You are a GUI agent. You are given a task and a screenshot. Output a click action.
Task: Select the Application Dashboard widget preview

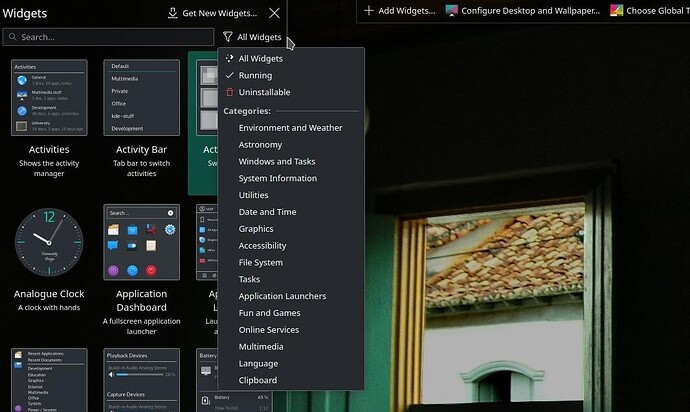pyautogui.click(x=141, y=242)
